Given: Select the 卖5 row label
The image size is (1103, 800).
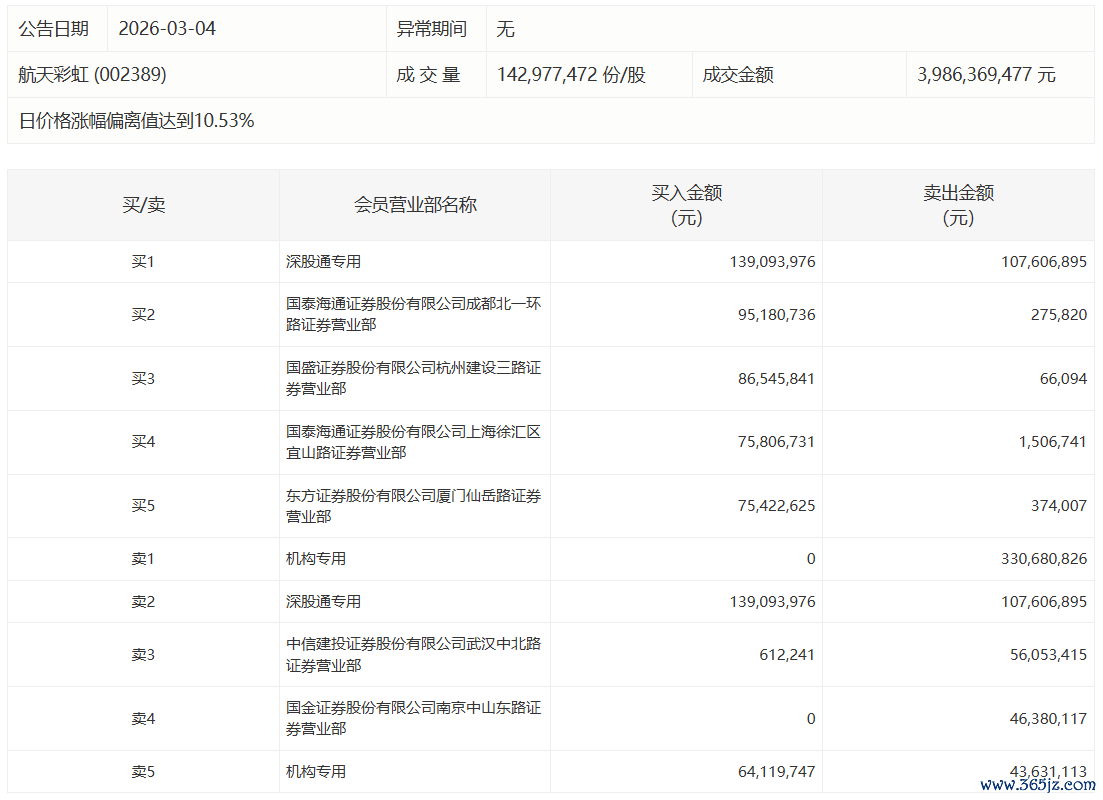Looking at the screenshot, I should coord(143,772).
